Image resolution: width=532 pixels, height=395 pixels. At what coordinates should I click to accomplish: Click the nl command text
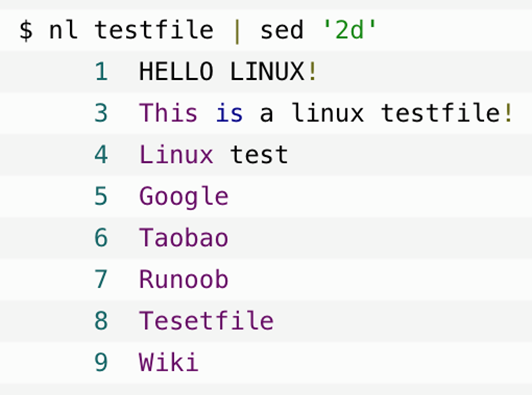click(x=63, y=30)
